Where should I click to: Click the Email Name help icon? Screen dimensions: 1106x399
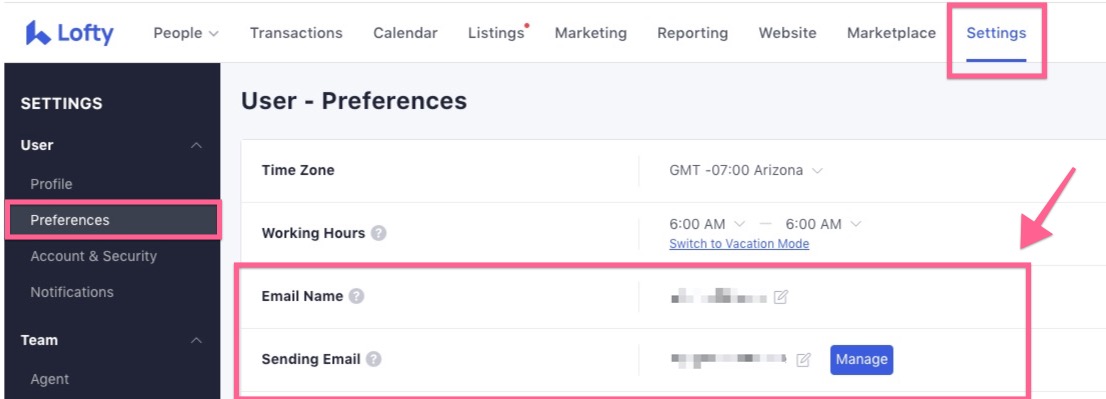click(357, 297)
